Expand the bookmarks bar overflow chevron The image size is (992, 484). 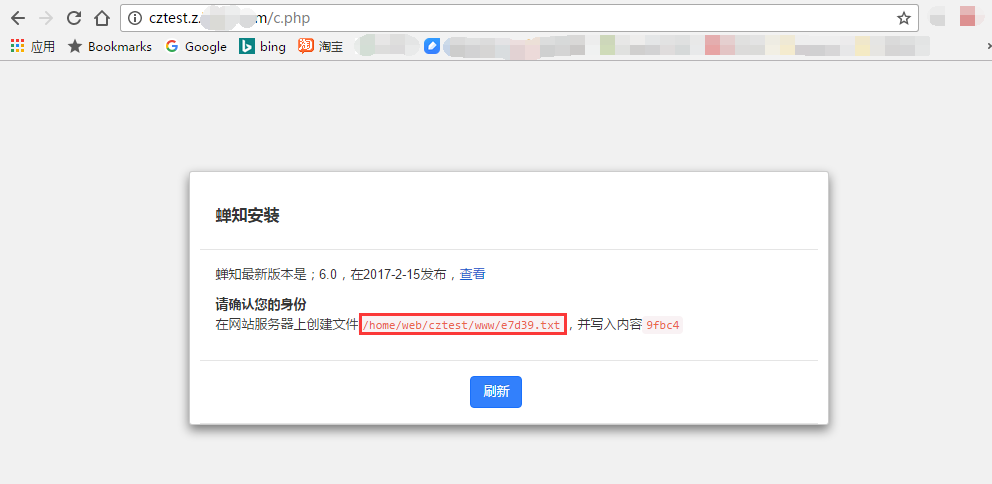point(988,46)
